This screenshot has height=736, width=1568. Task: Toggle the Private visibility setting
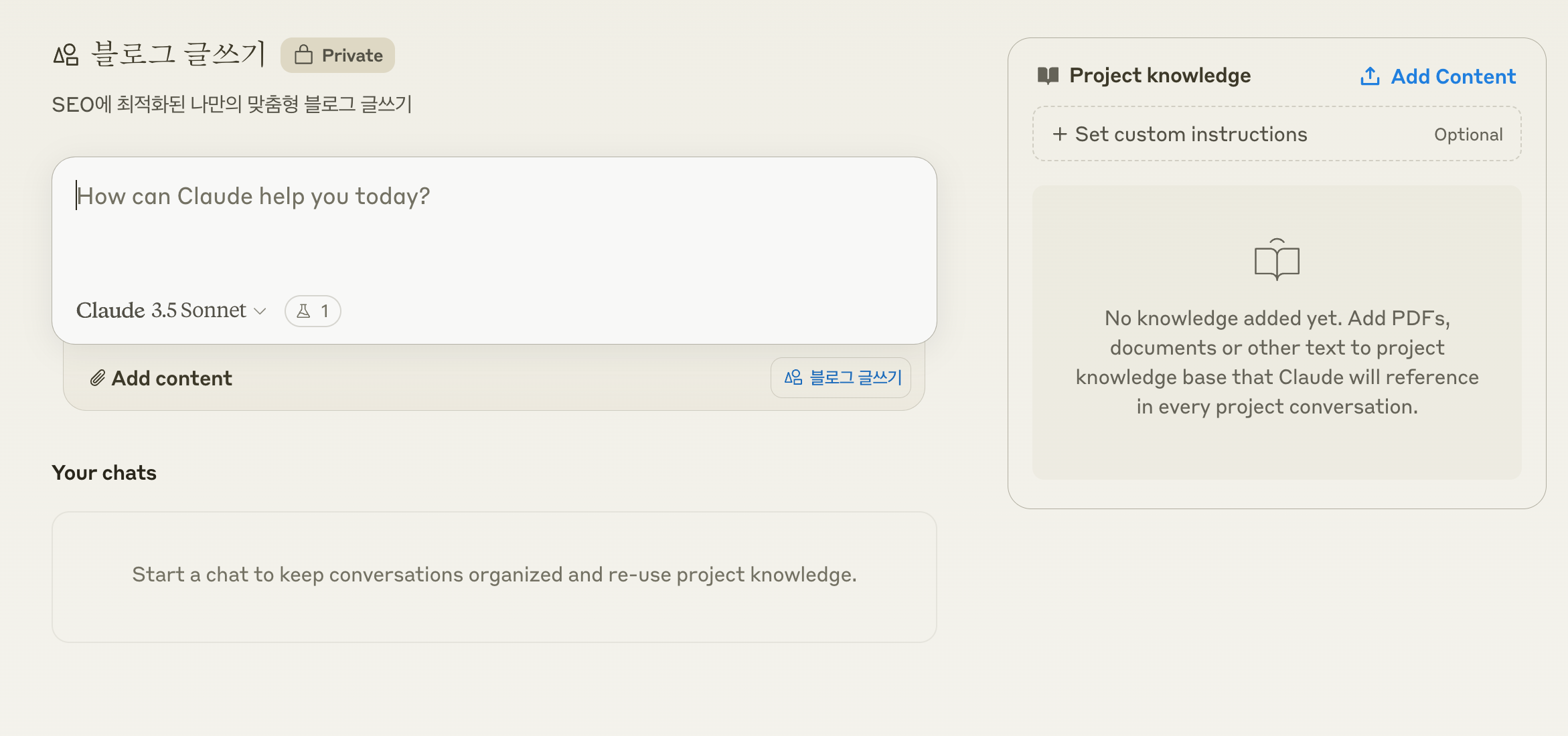(337, 55)
